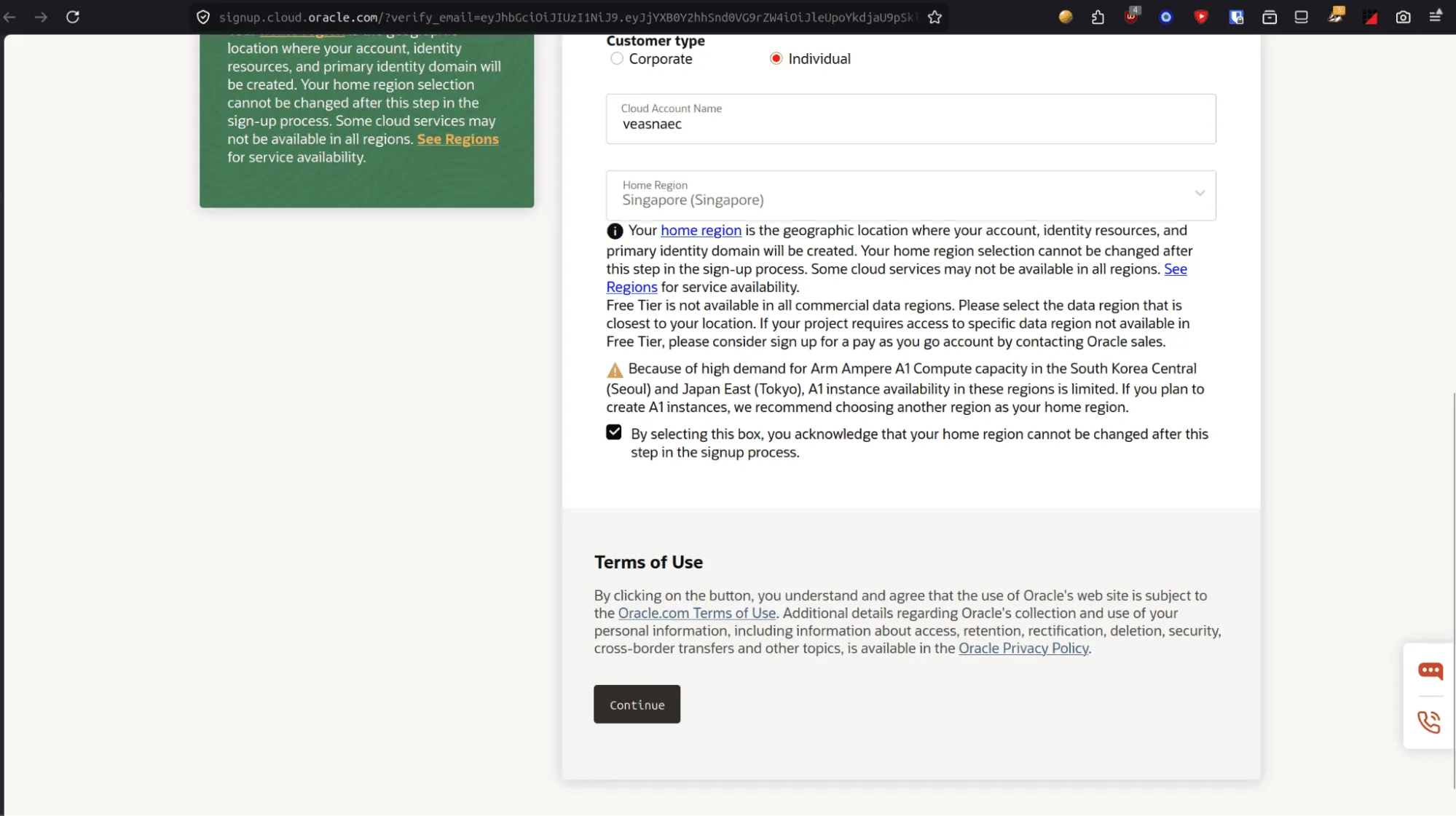Screen dimensions: 1456x816
Task: Click the address bar URL
Action: click(568, 17)
